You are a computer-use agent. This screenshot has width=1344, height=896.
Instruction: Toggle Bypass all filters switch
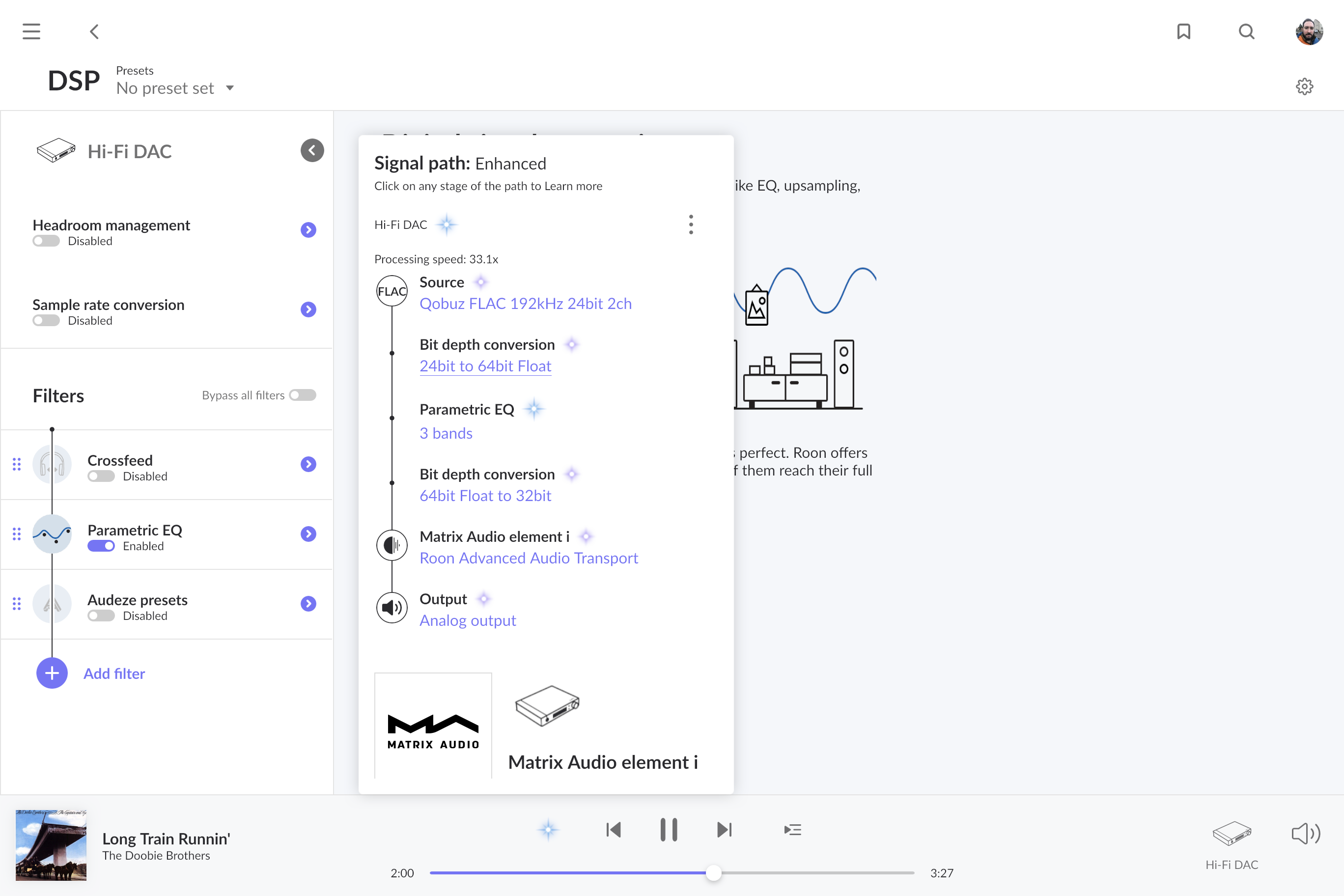[303, 395]
